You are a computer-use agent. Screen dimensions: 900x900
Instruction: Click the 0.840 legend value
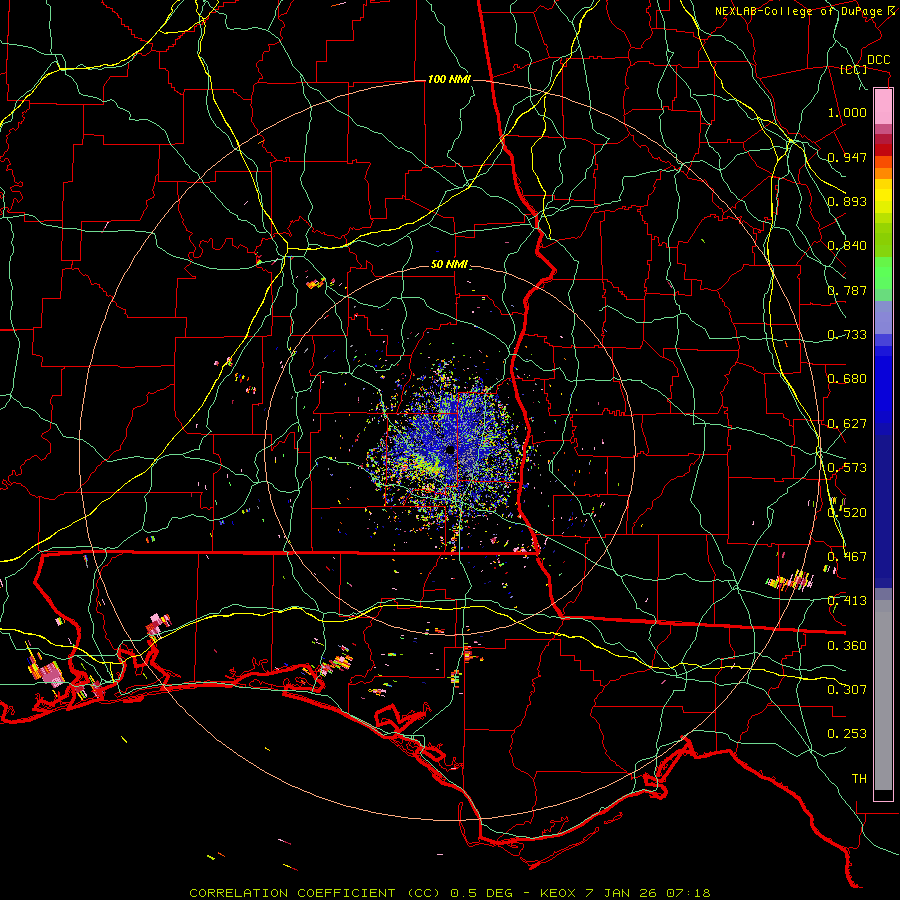[x=847, y=246]
